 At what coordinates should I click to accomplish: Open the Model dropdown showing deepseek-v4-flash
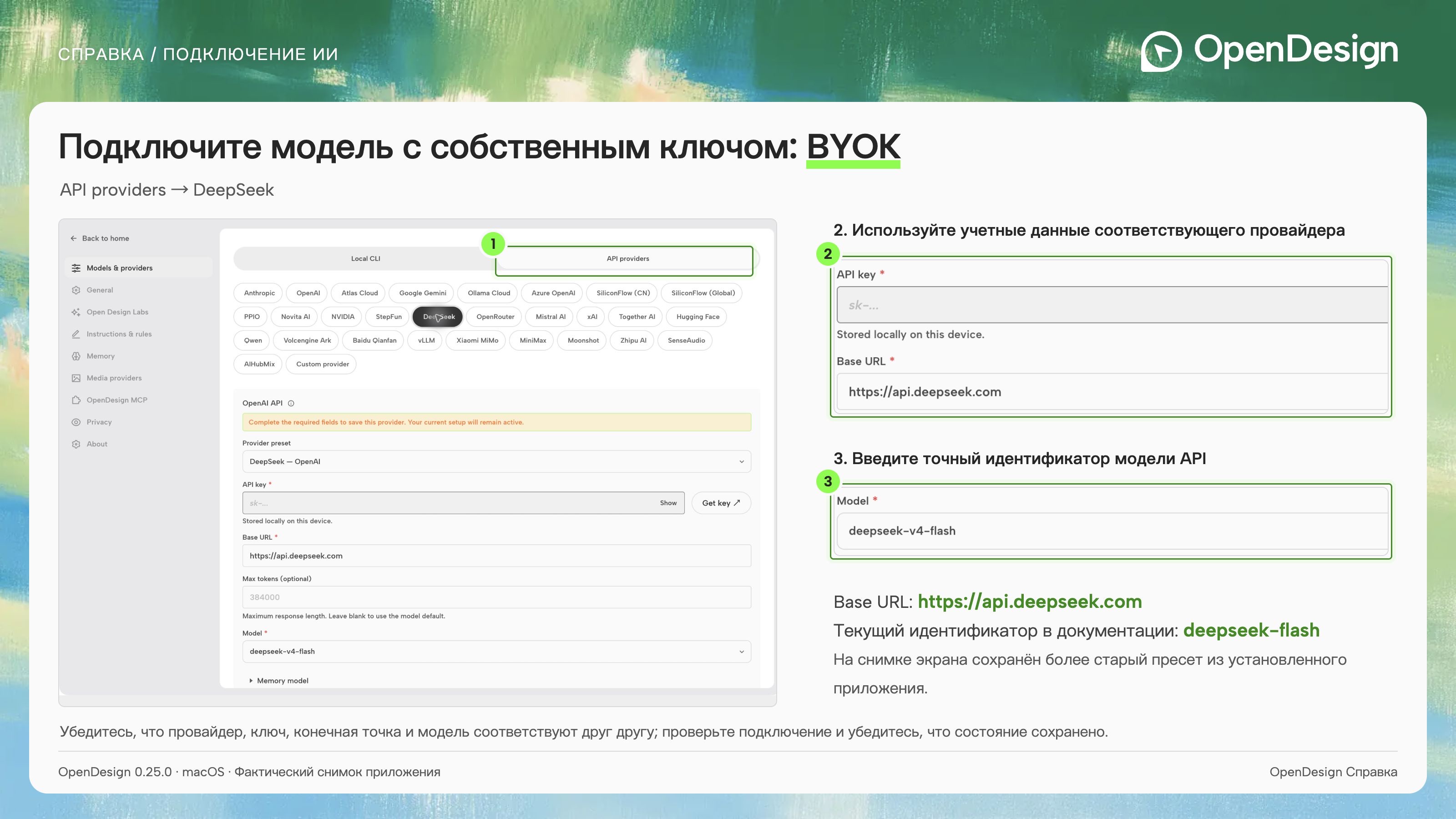click(496, 652)
